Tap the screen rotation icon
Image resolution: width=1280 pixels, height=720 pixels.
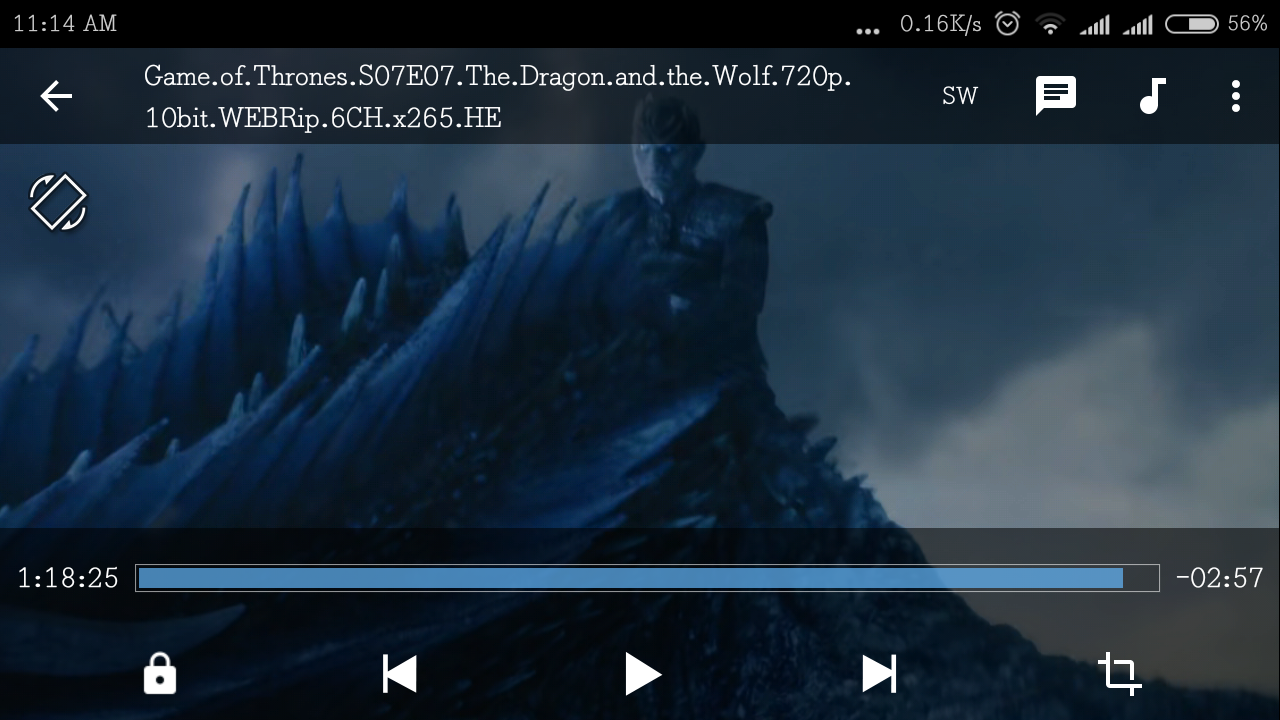tap(58, 202)
